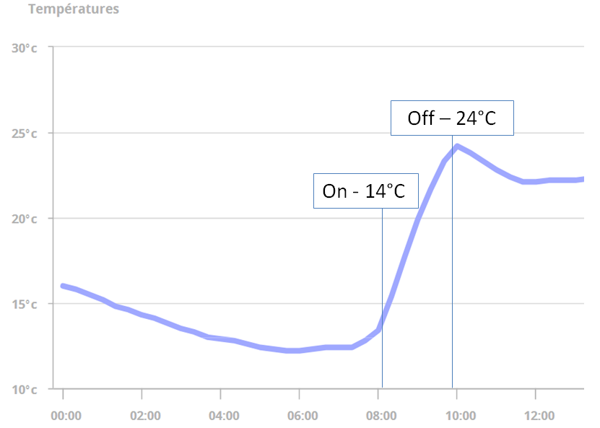The image size is (600, 428).
Task: Select the "Off – 24°C" annotation box
Action: pyautogui.click(x=452, y=118)
